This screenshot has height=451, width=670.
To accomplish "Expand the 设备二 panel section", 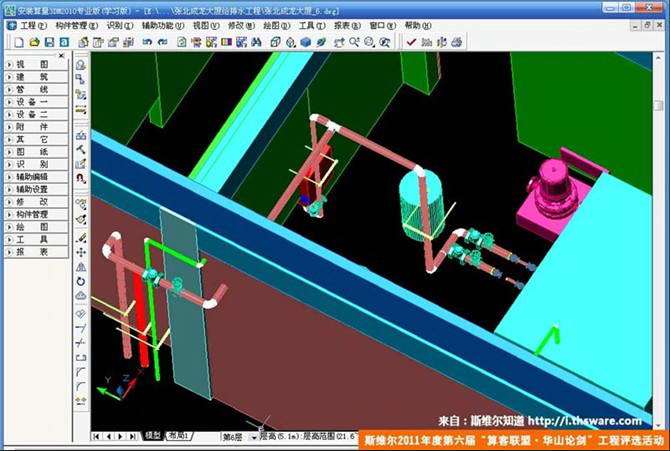I will pyautogui.click(x=36, y=114).
